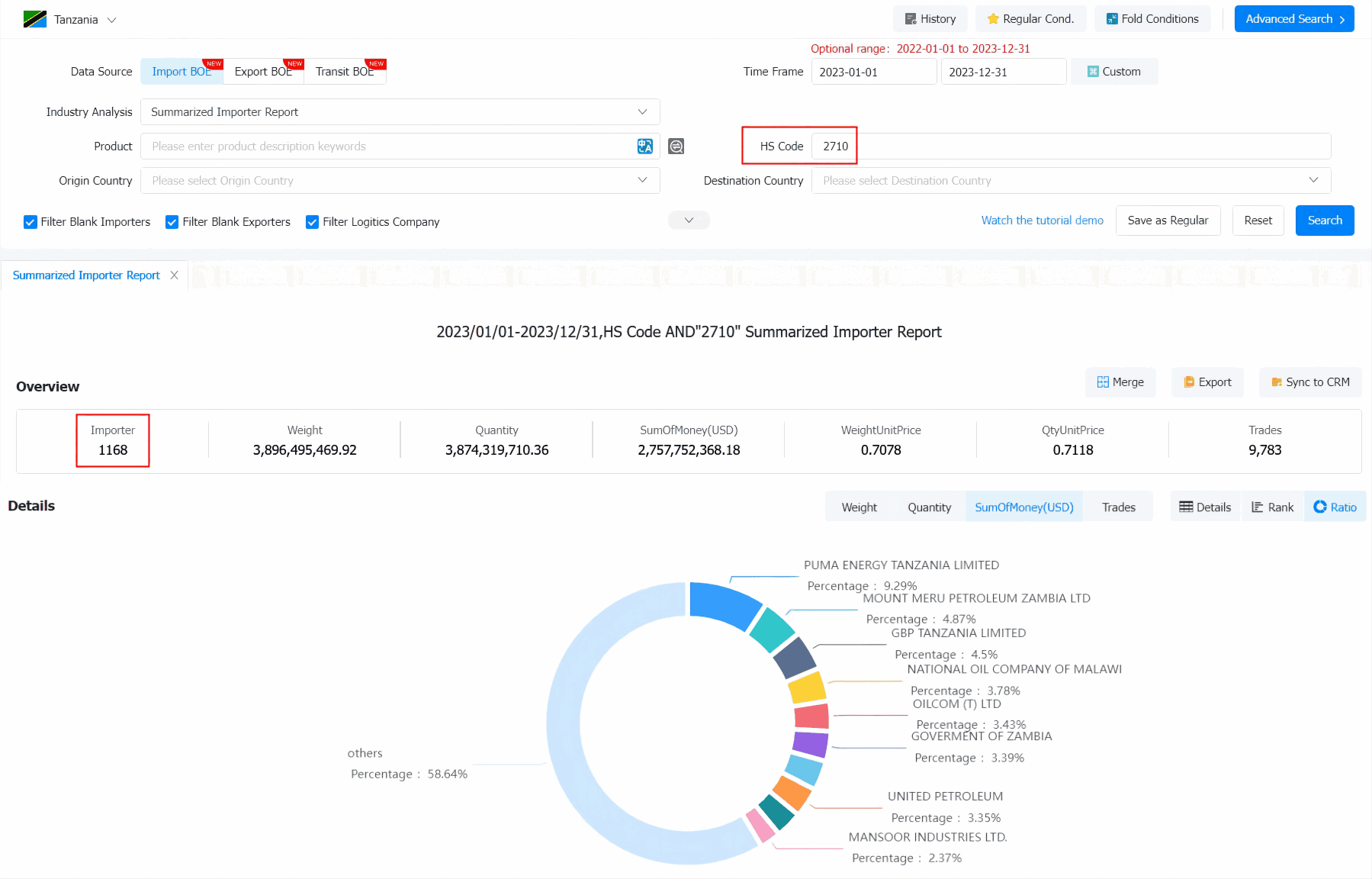Click the Custom time frame button
This screenshot has width=1372, height=879.
(x=1114, y=72)
